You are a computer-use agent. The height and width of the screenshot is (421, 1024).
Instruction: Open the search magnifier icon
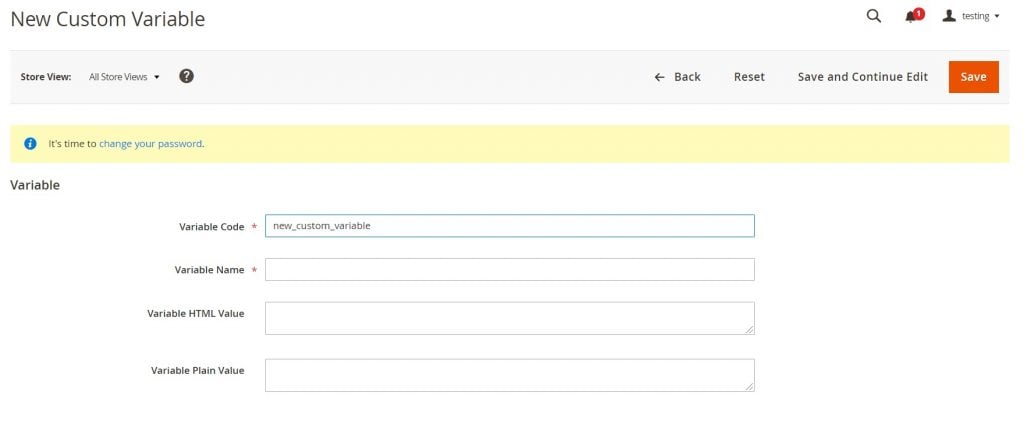point(873,16)
